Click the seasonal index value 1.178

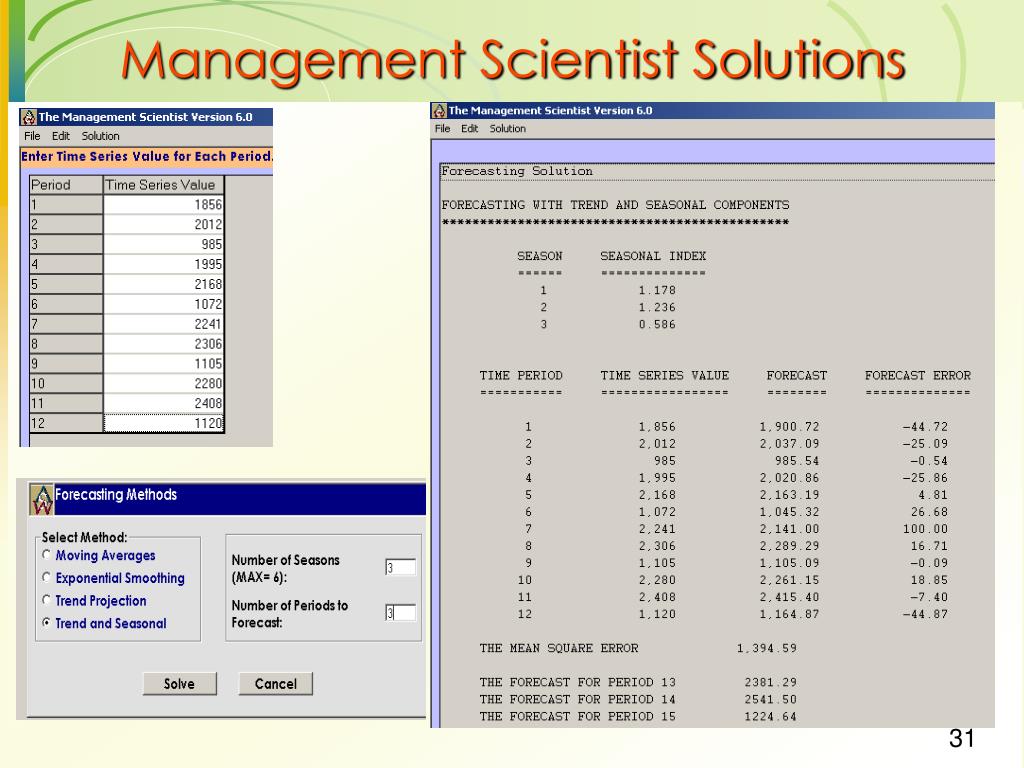(657, 291)
